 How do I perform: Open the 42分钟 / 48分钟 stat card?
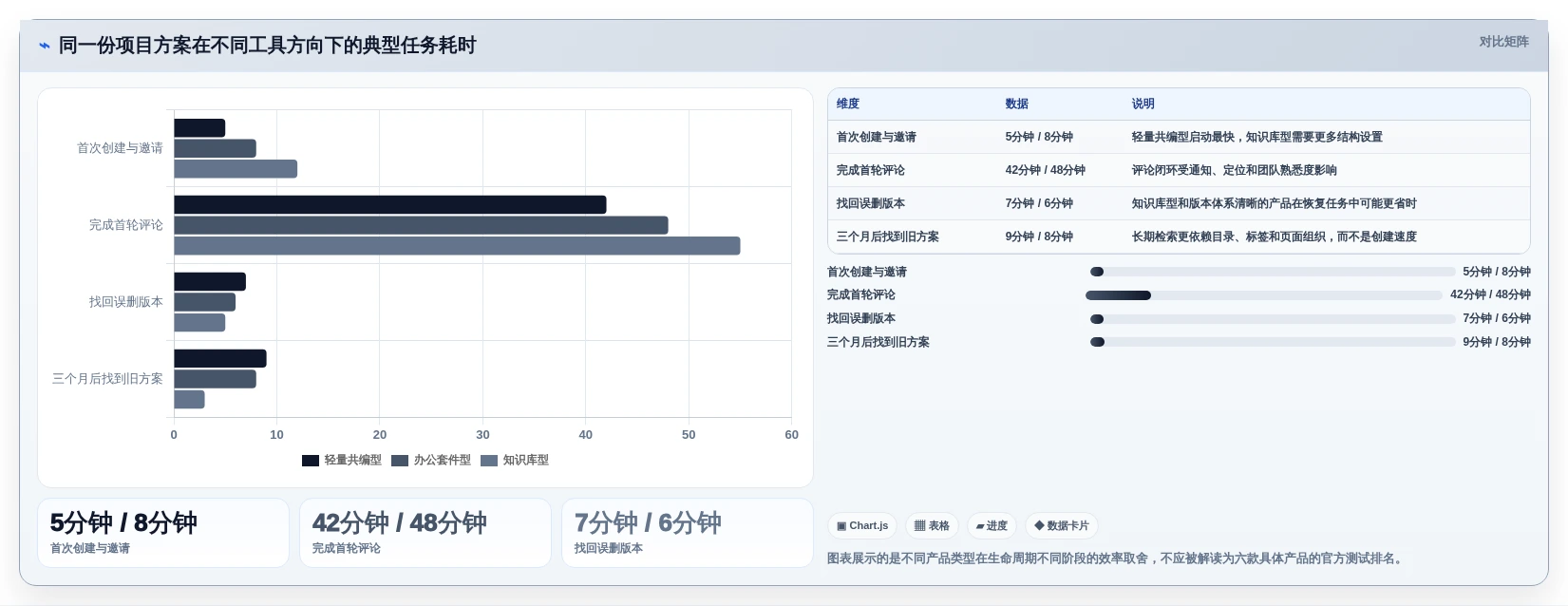(x=425, y=533)
